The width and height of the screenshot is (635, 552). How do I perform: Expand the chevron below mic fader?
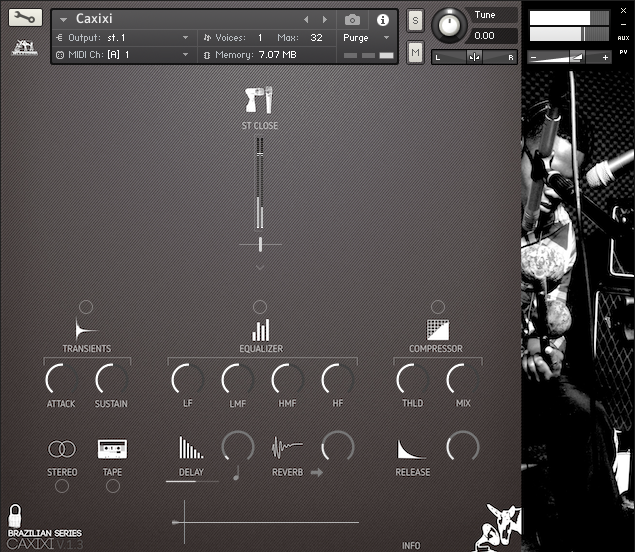[x=260, y=267]
